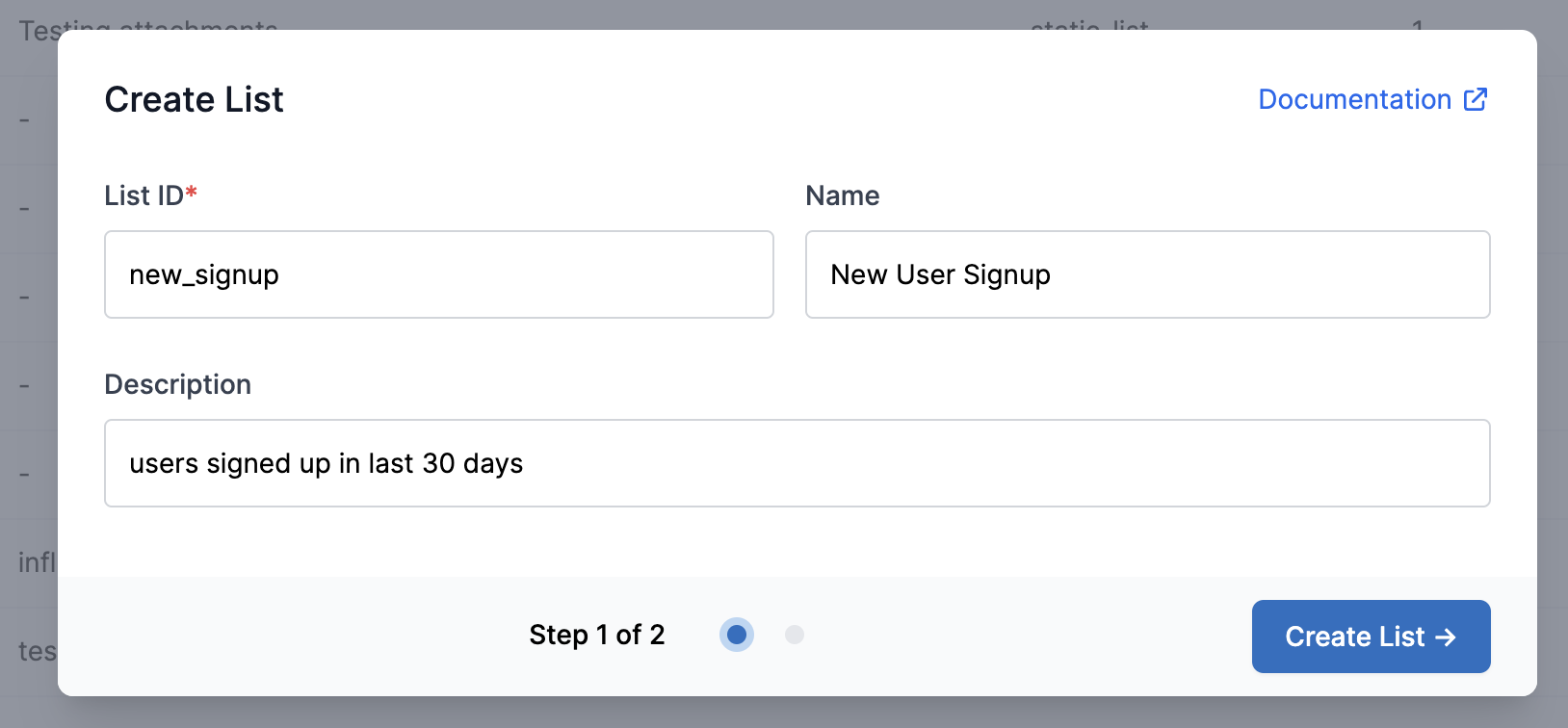The width and height of the screenshot is (1568, 728).
Task: Click the Description field label
Action: click(178, 384)
